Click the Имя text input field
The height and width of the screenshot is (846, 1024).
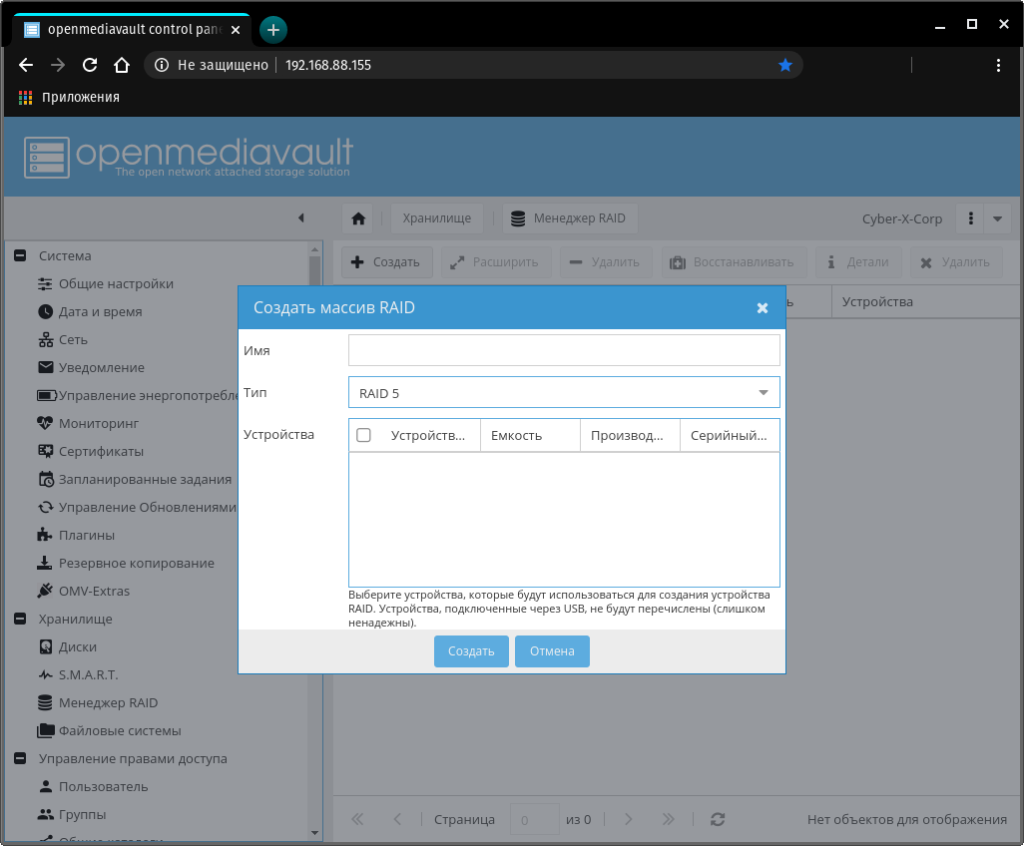563,350
